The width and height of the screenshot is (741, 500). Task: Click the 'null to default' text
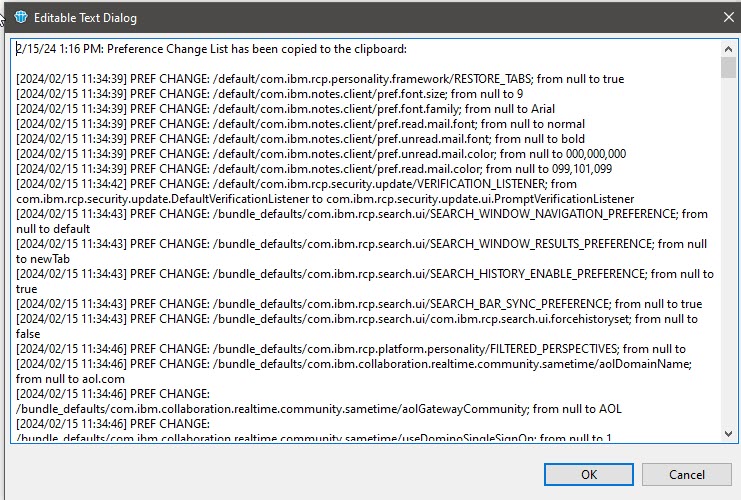tap(53, 229)
